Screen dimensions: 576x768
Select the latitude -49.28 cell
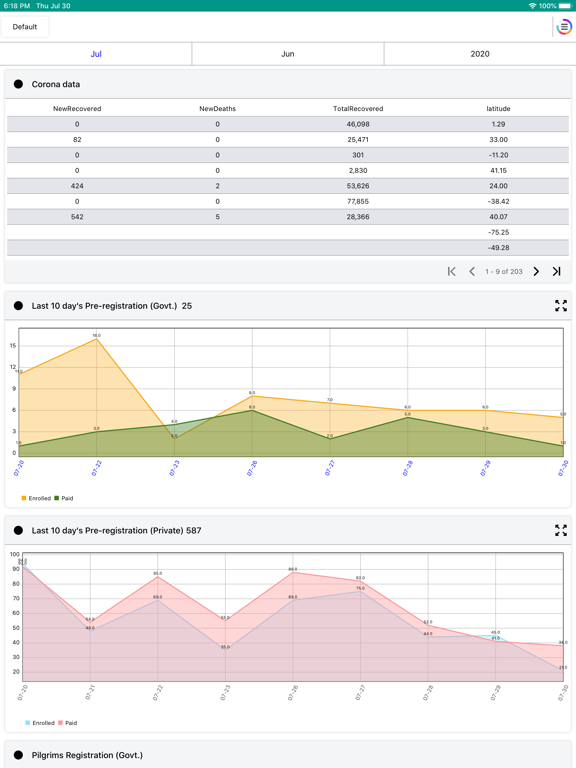point(498,247)
